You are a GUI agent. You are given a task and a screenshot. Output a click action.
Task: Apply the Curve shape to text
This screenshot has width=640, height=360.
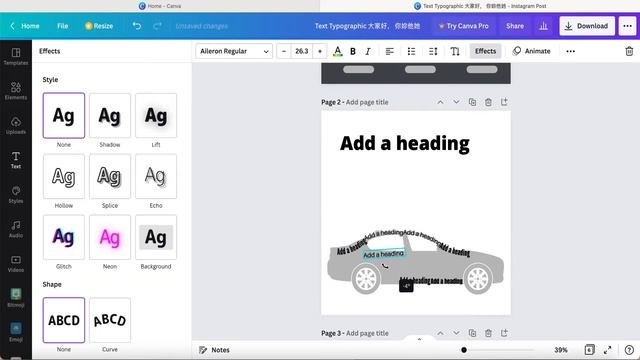point(110,320)
